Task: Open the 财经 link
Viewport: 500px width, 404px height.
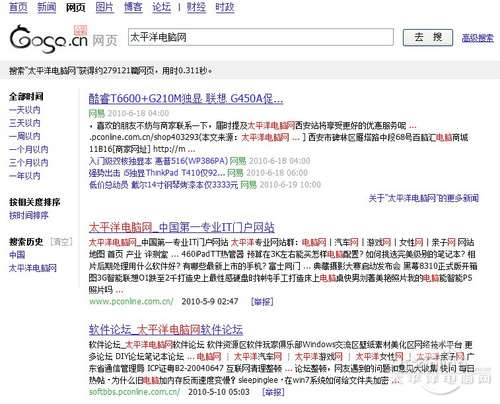Action: tap(196, 7)
